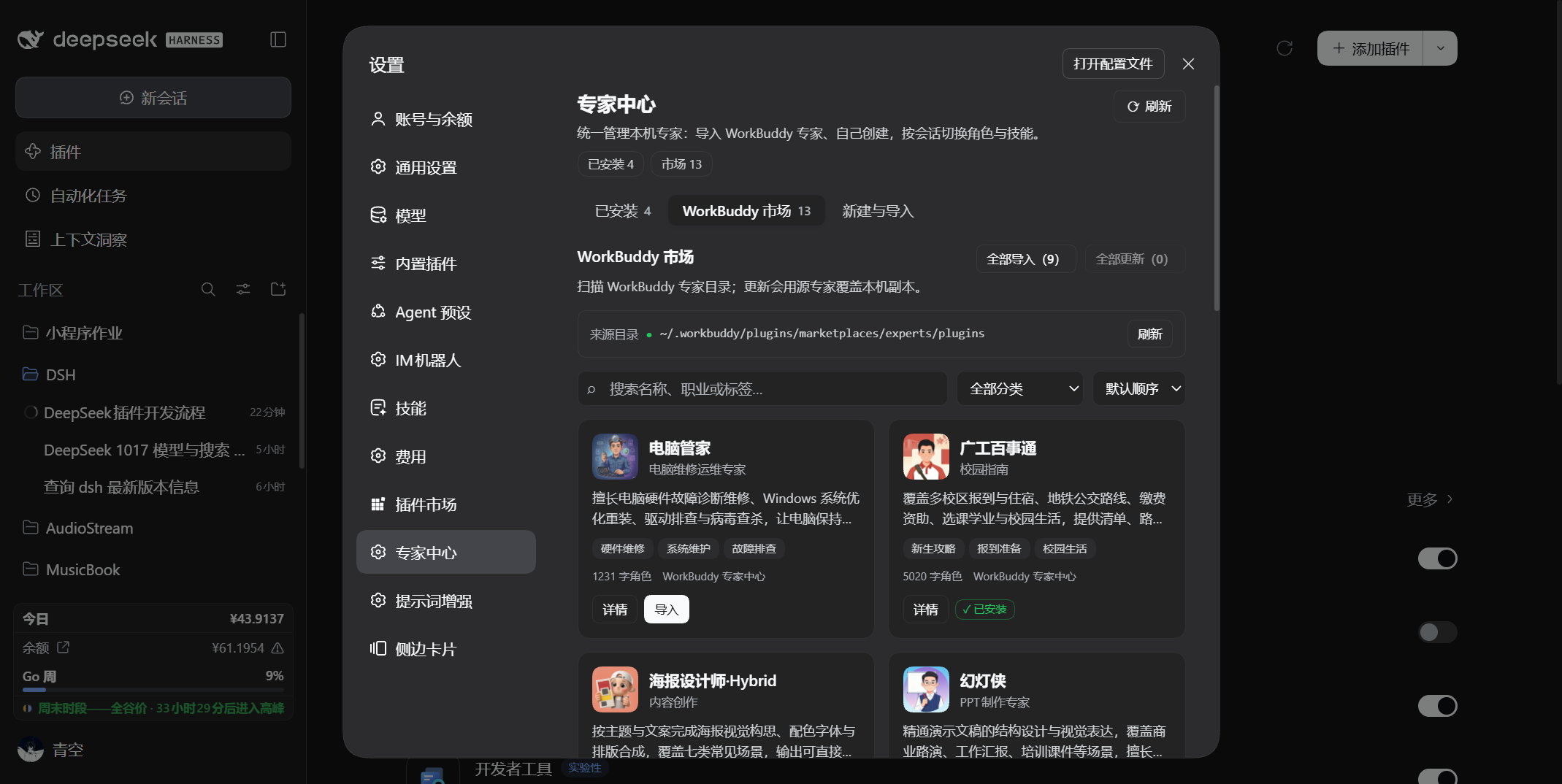Toggle the third plugin switch in background
The height and width of the screenshot is (784, 1562).
[x=1437, y=706]
